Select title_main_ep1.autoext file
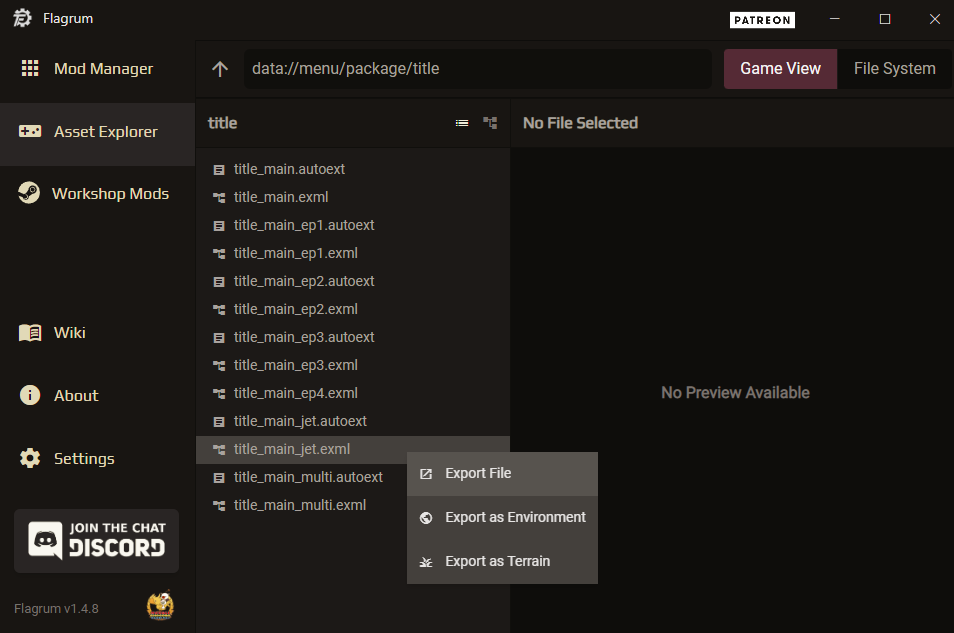954x633 pixels. click(x=353, y=225)
